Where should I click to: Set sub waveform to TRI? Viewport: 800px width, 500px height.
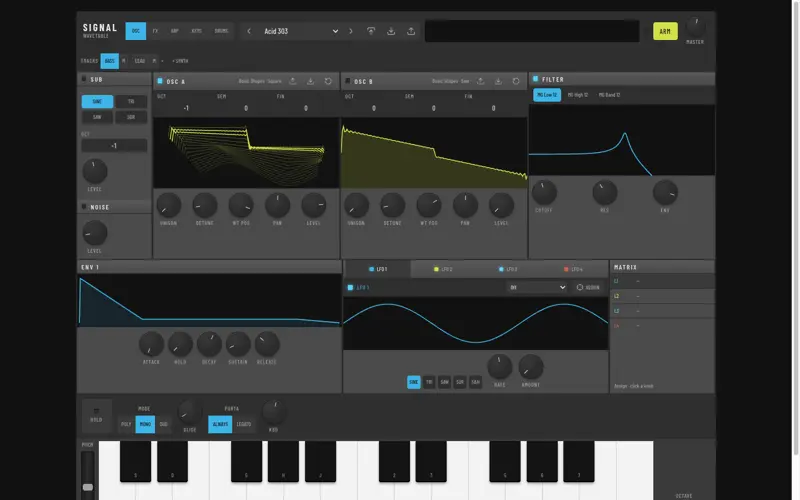pos(131,102)
